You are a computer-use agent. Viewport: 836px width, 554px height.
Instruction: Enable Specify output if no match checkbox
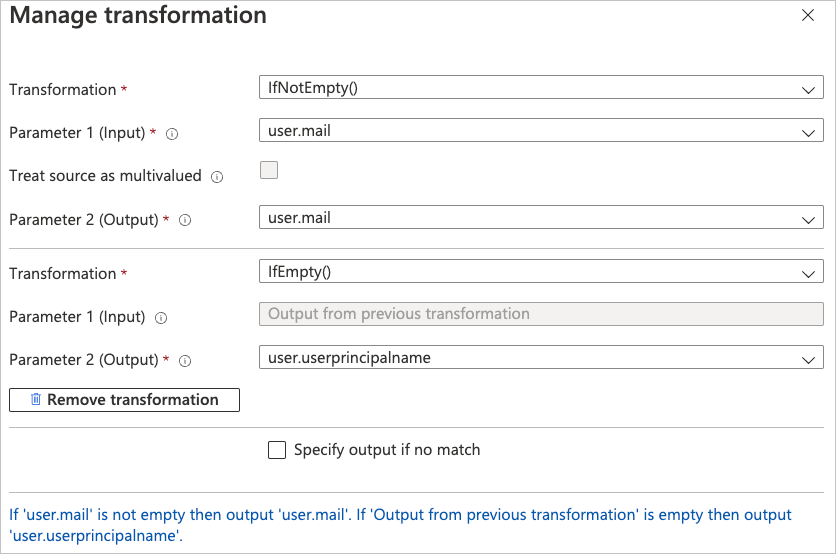pyautogui.click(x=277, y=450)
